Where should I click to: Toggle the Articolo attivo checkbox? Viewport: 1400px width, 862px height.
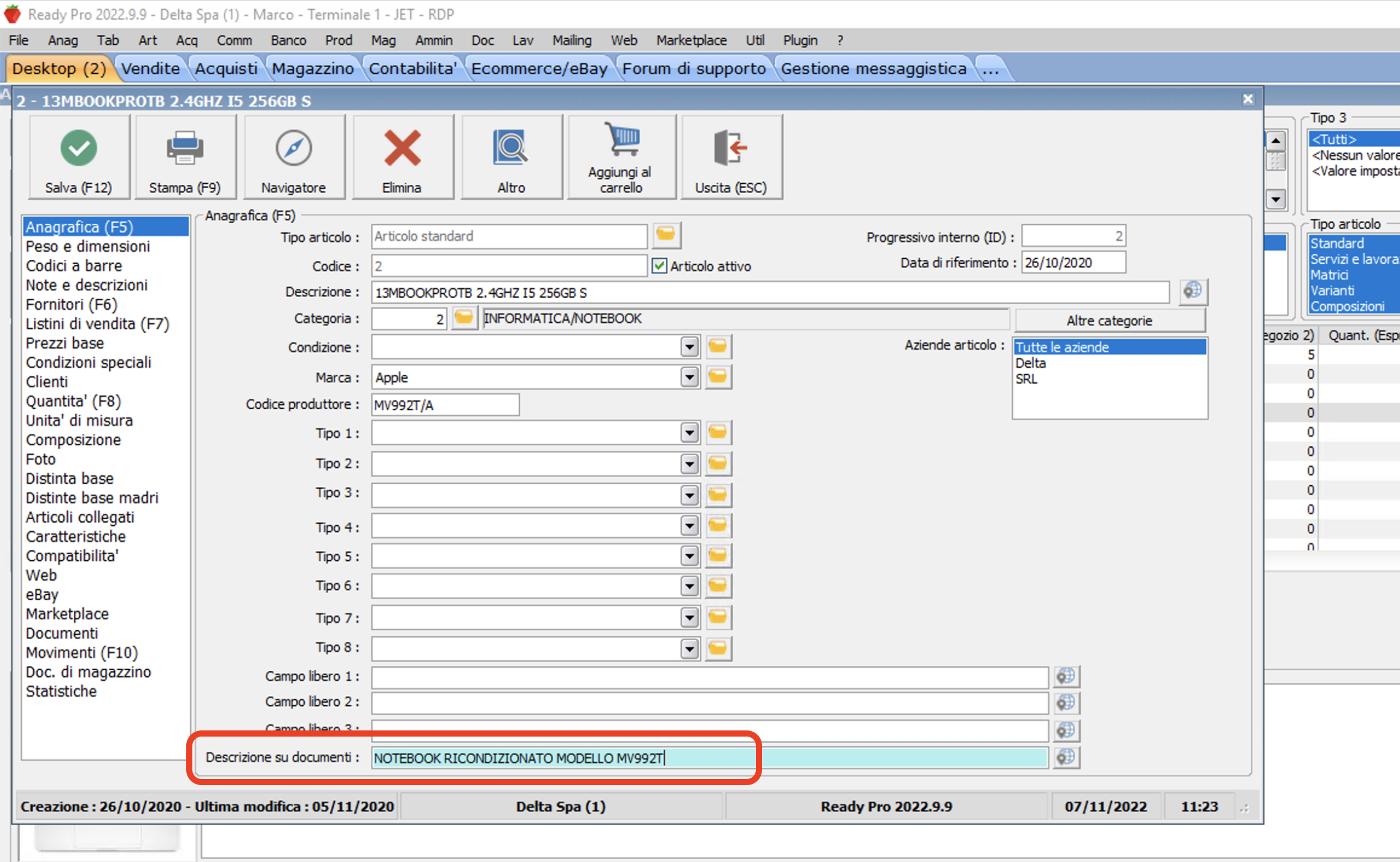[x=659, y=266]
